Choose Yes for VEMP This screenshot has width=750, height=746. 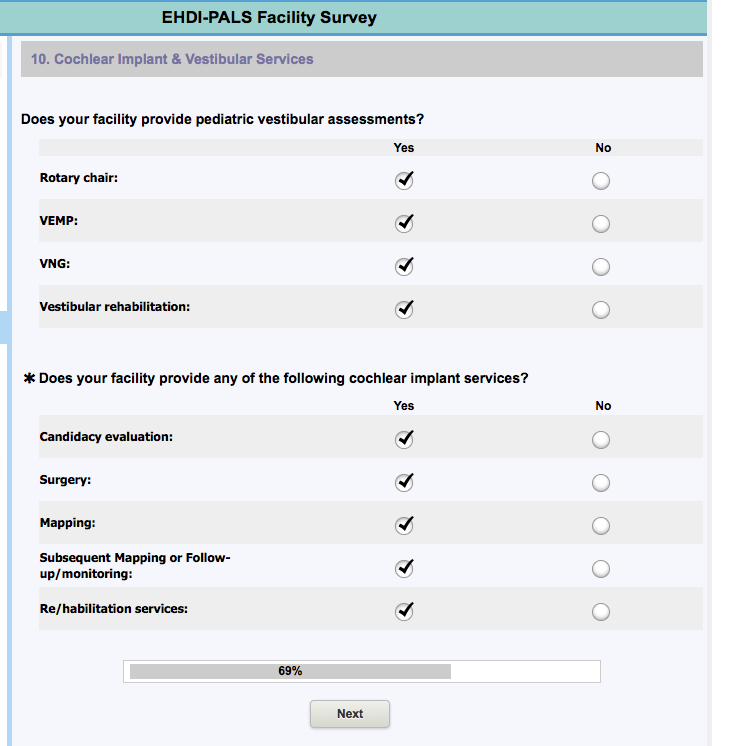click(403, 224)
